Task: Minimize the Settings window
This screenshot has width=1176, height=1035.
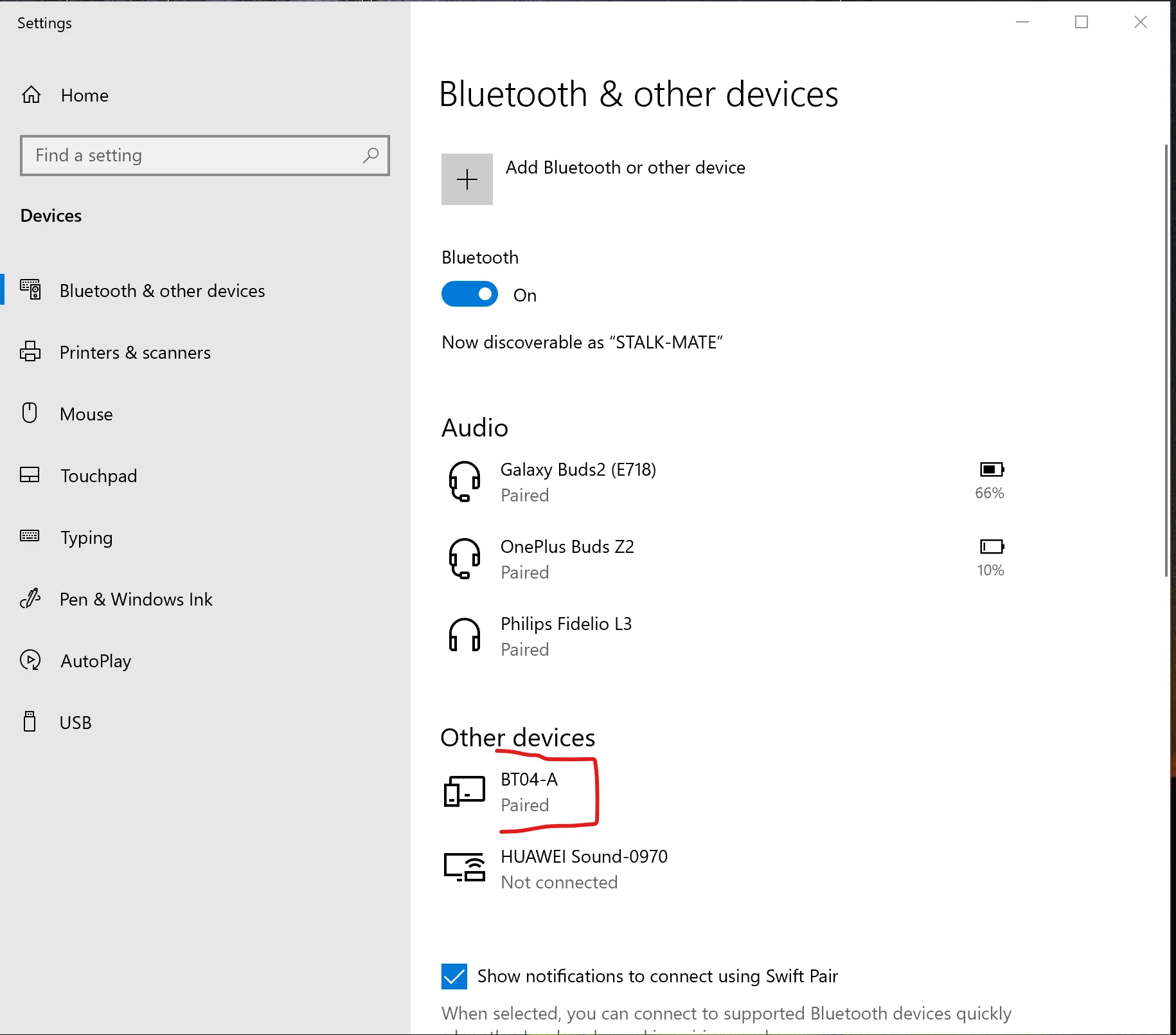Action: pos(1022,22)
